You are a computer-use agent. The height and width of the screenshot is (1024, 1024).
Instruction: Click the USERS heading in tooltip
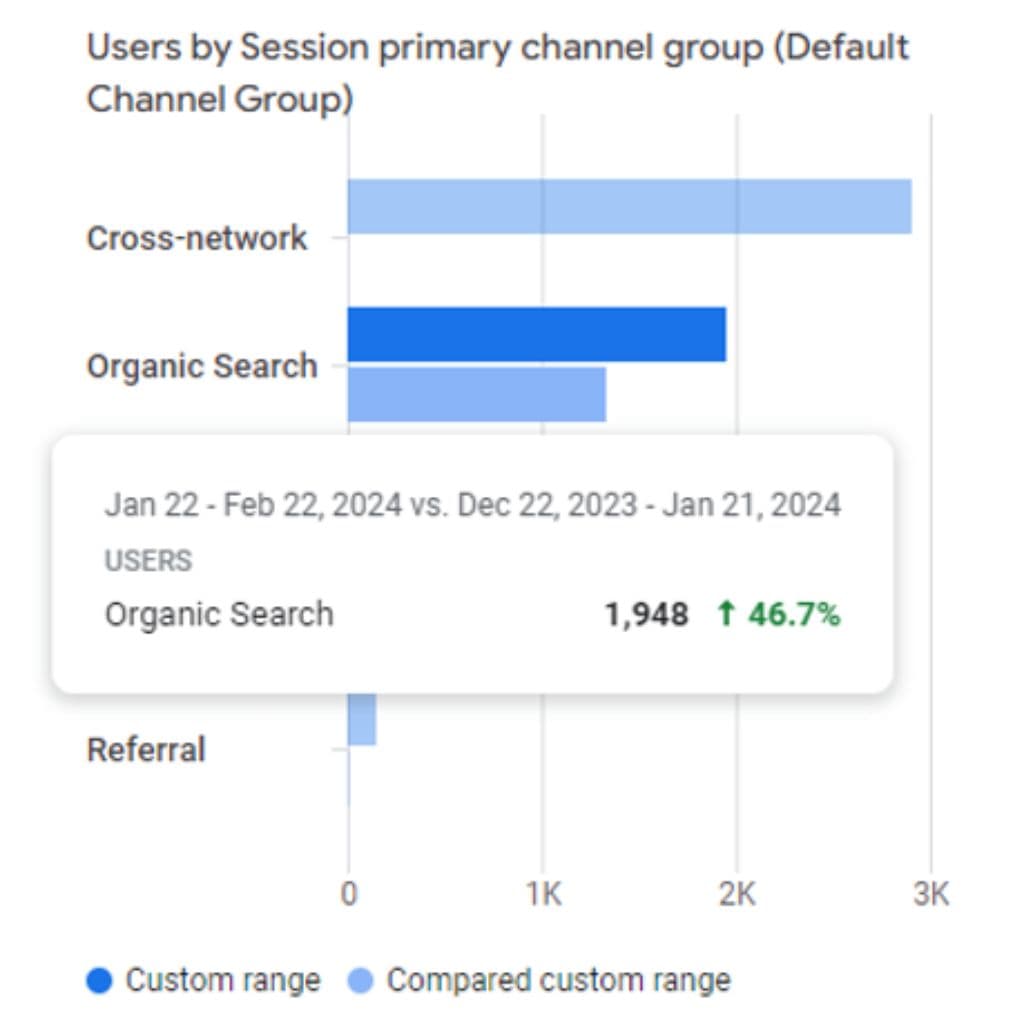(x=148, y=560)
